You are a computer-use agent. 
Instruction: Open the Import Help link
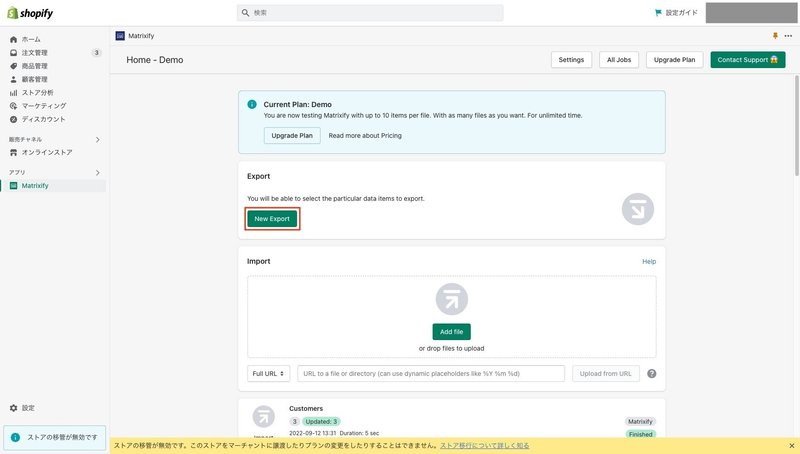pos(649,261)
